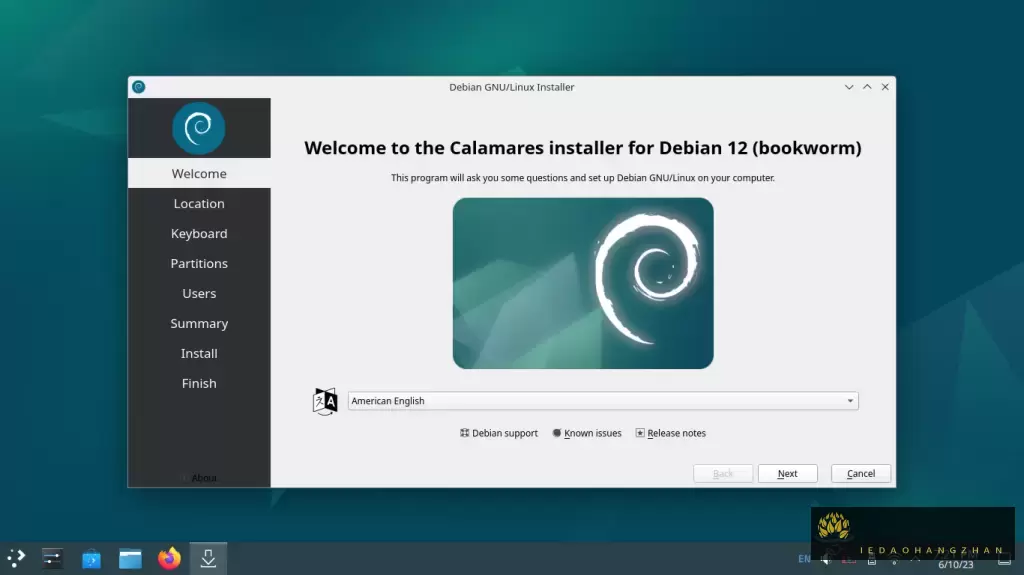Click the installer welcome heading text
1024x575 pixels.
click(x=583, y=148)
